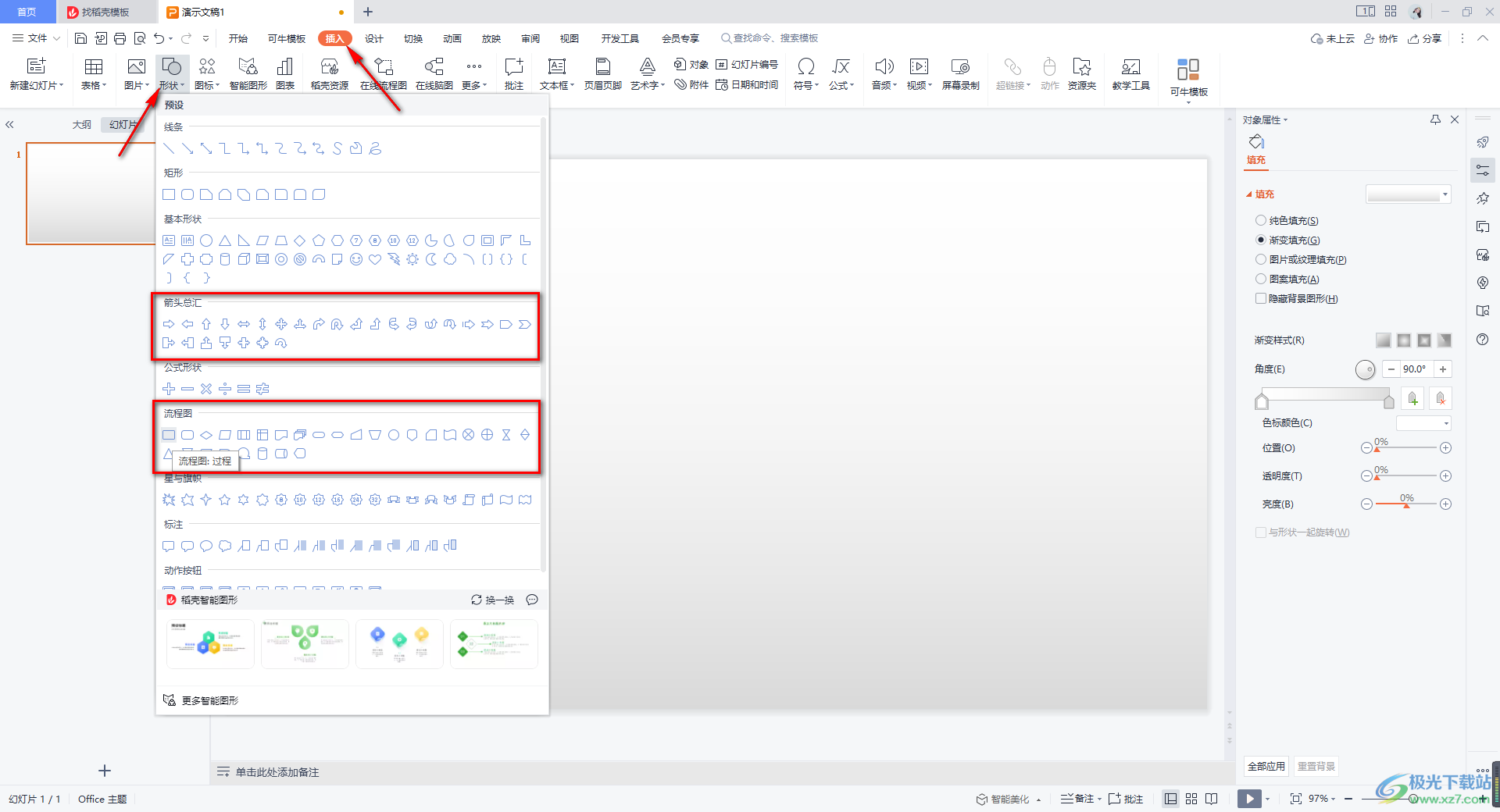Click the undo icon
Image resolution: width=1500 pixels, height=812 pixels.
click(159, 38)
